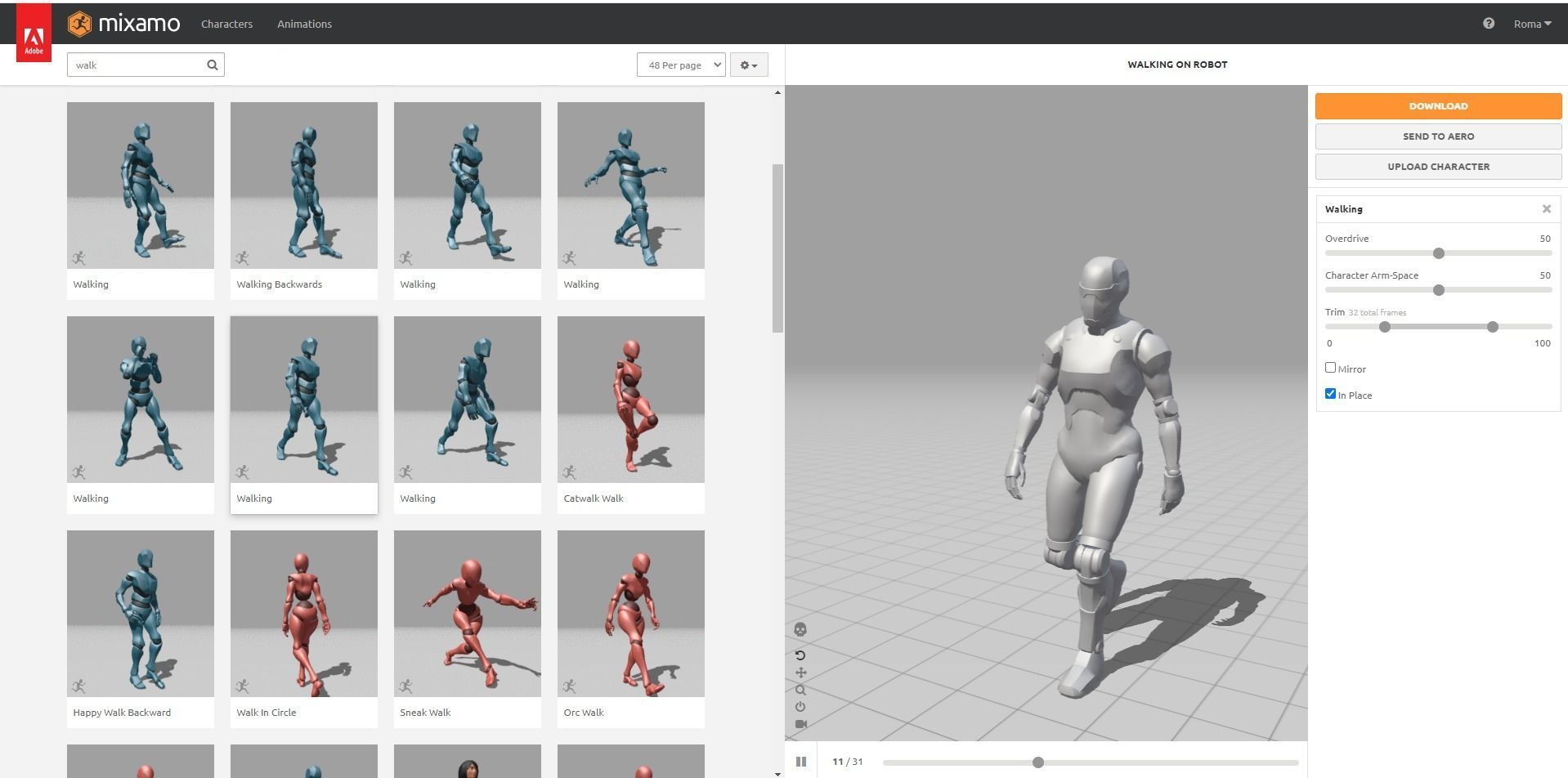
Task: Close the Walking settings panel
Action: (1547, 209)
